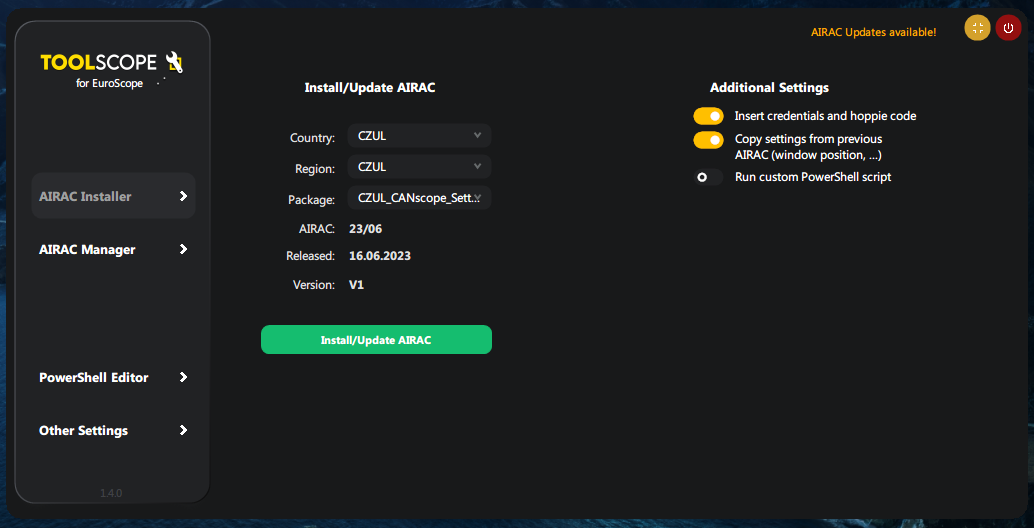Click the Package field label
This screenshot has height=528, width=1034.
coord(311,199)
